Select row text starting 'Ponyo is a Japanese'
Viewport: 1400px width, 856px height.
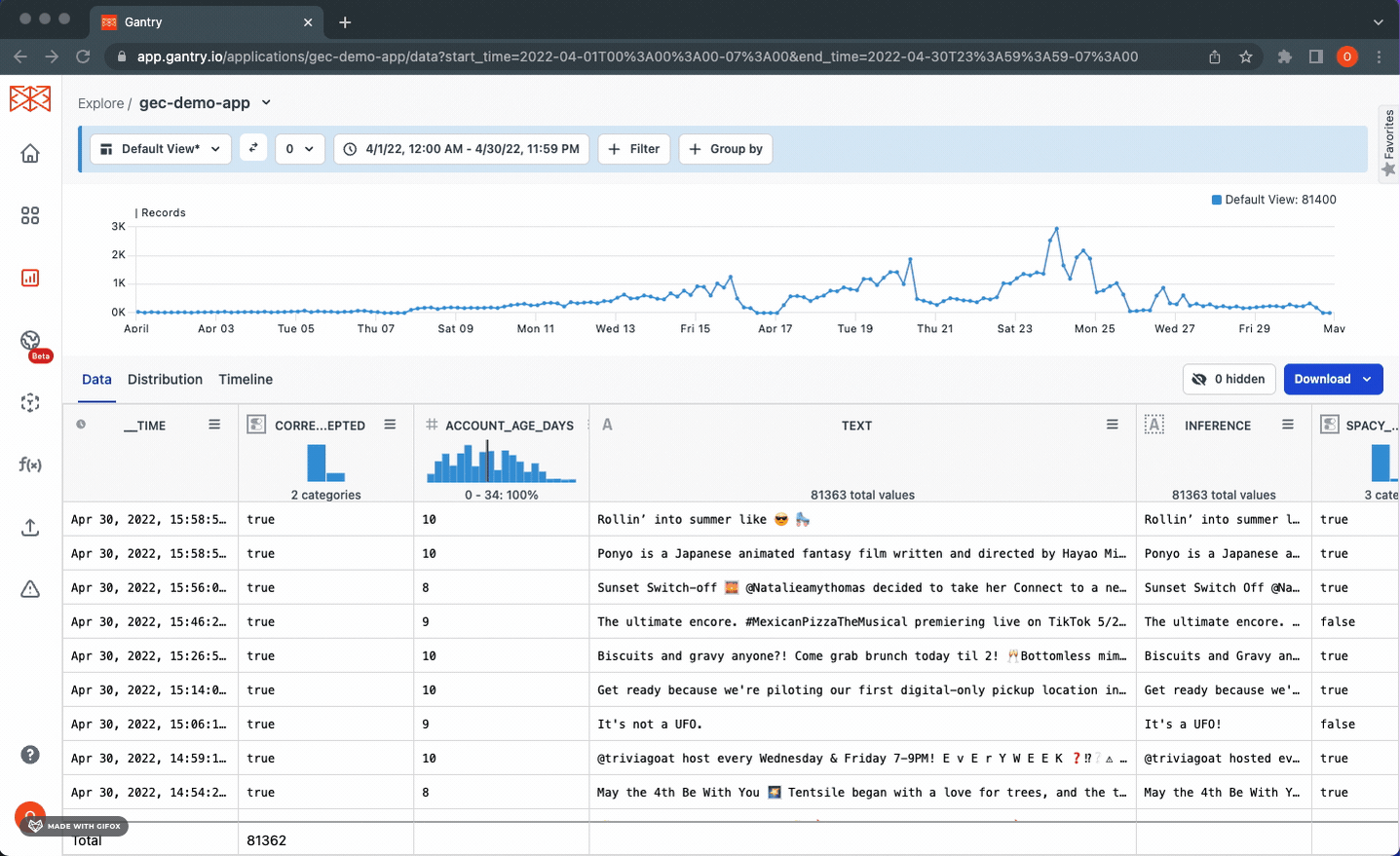coord(861,553)
